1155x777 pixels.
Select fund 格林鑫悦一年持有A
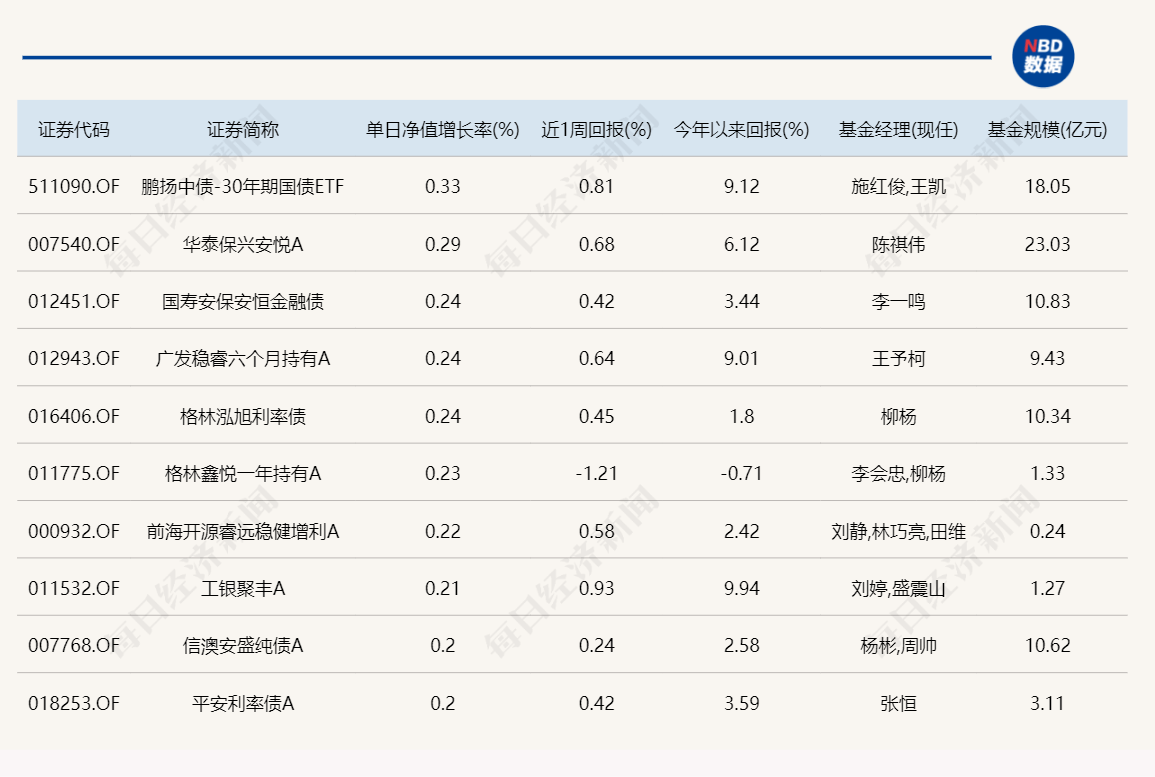tap(243, 474)
